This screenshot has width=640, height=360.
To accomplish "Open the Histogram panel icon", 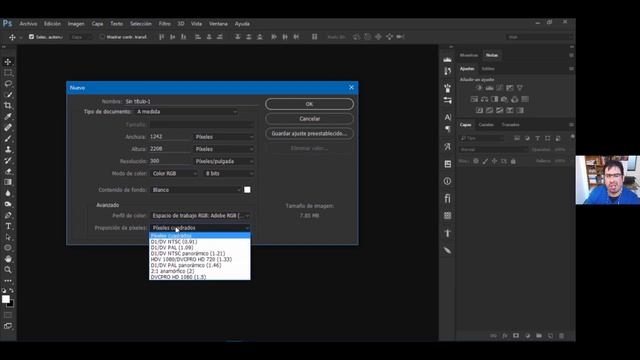I will 448,60.
